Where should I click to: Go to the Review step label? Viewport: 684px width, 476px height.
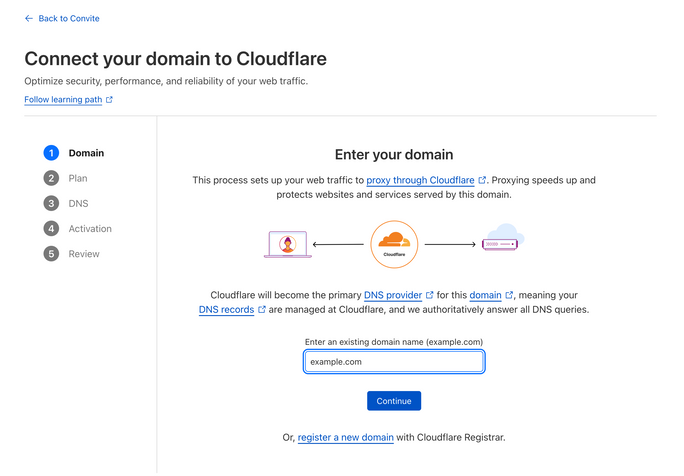click(84, 254)
